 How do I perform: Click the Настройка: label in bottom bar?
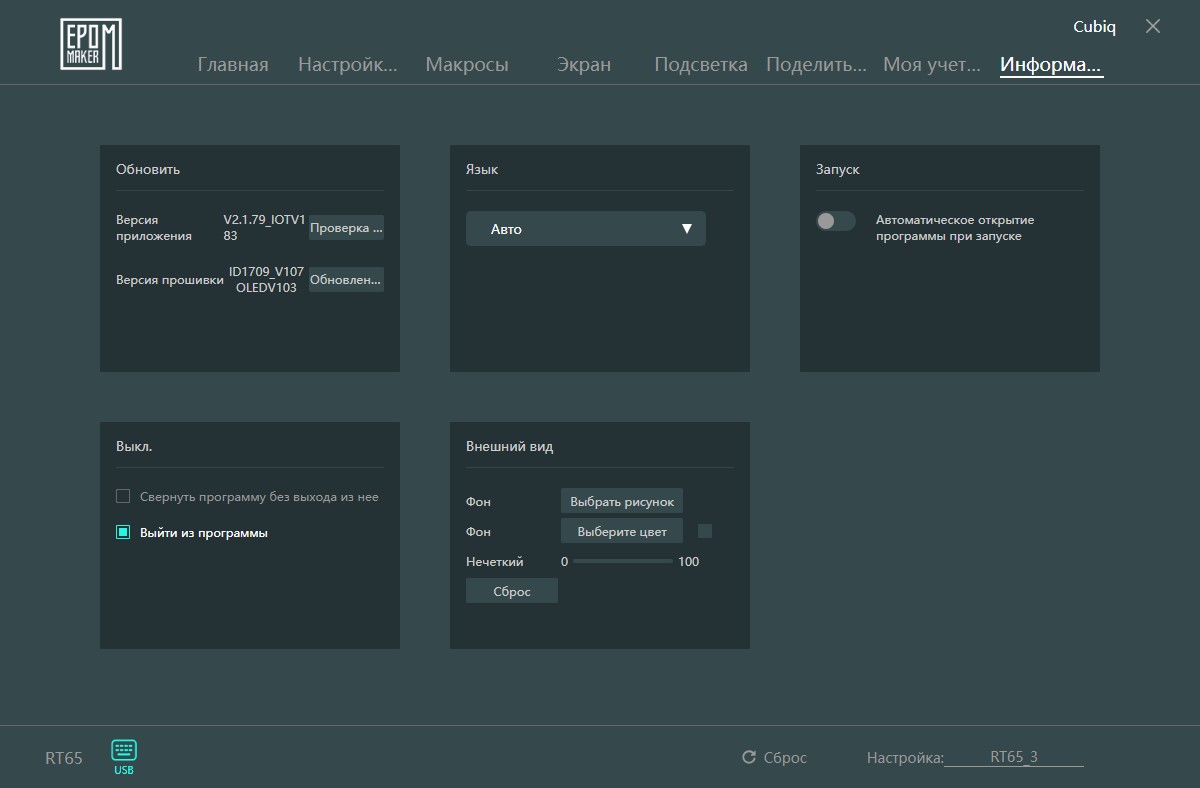click(x=905, y=758)
